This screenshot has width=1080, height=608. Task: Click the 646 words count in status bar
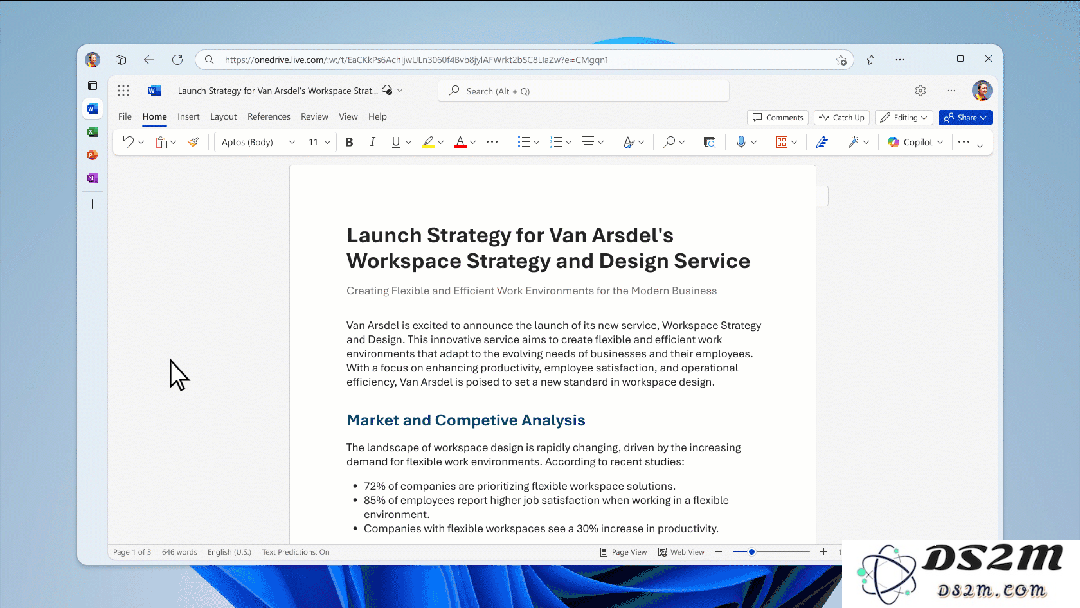tap(179, 552)
